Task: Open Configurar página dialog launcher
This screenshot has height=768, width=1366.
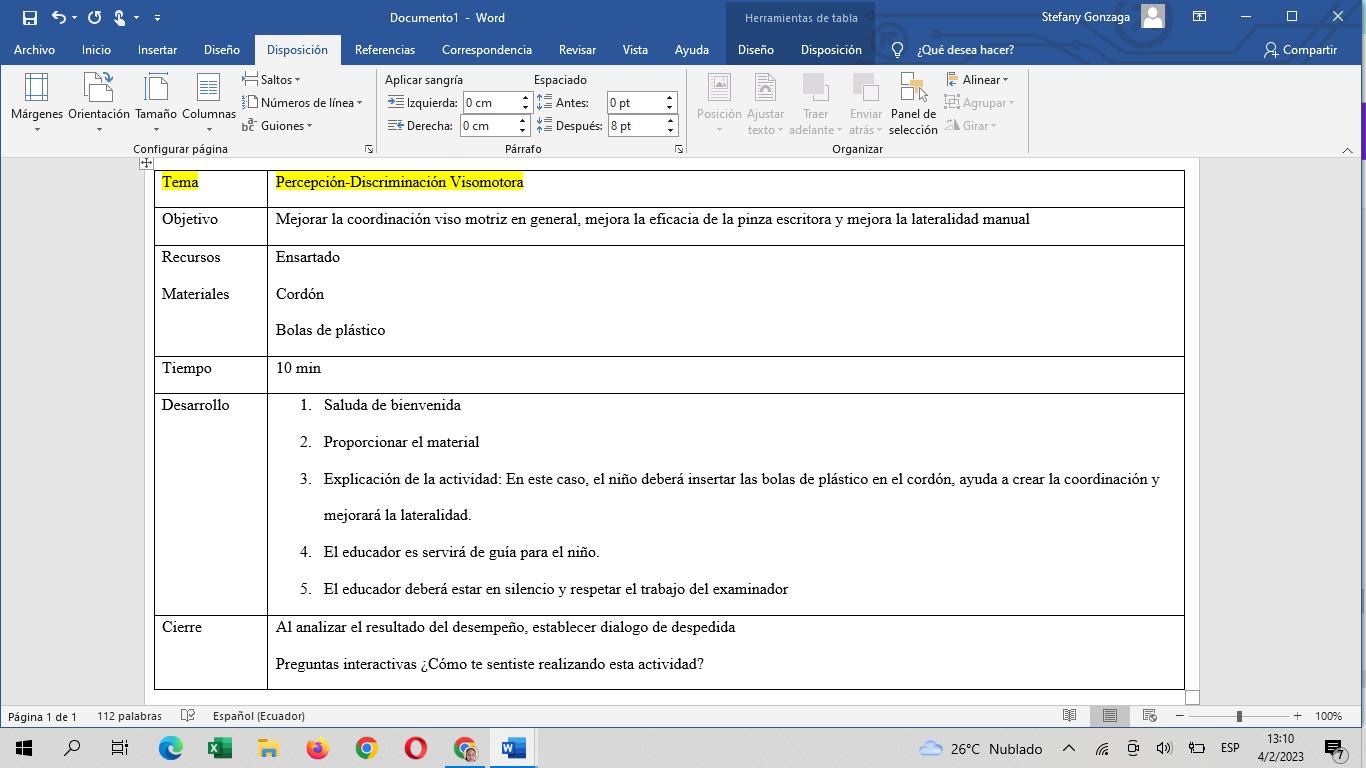Action: pyautogui.click(x=369, y=149)
